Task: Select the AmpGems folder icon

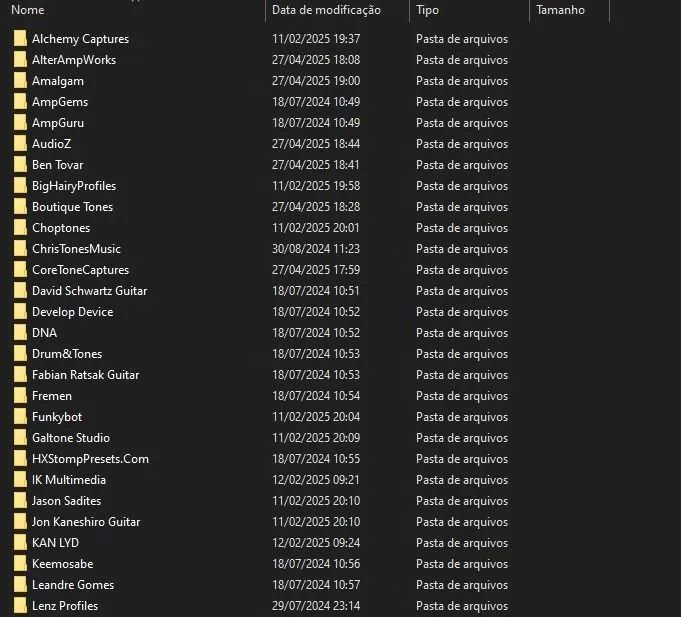Action: [20, 102]
